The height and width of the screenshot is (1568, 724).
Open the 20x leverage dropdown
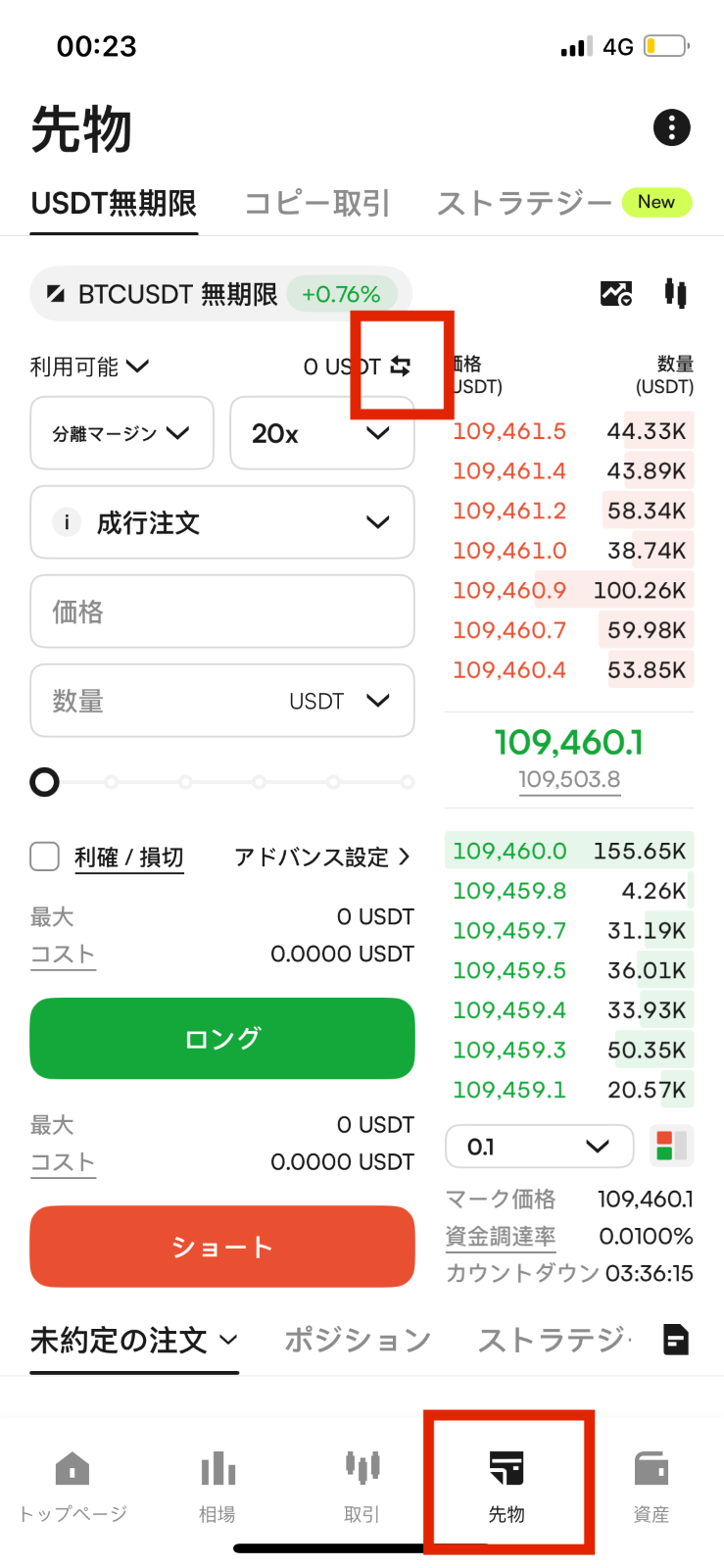(321, 433)
